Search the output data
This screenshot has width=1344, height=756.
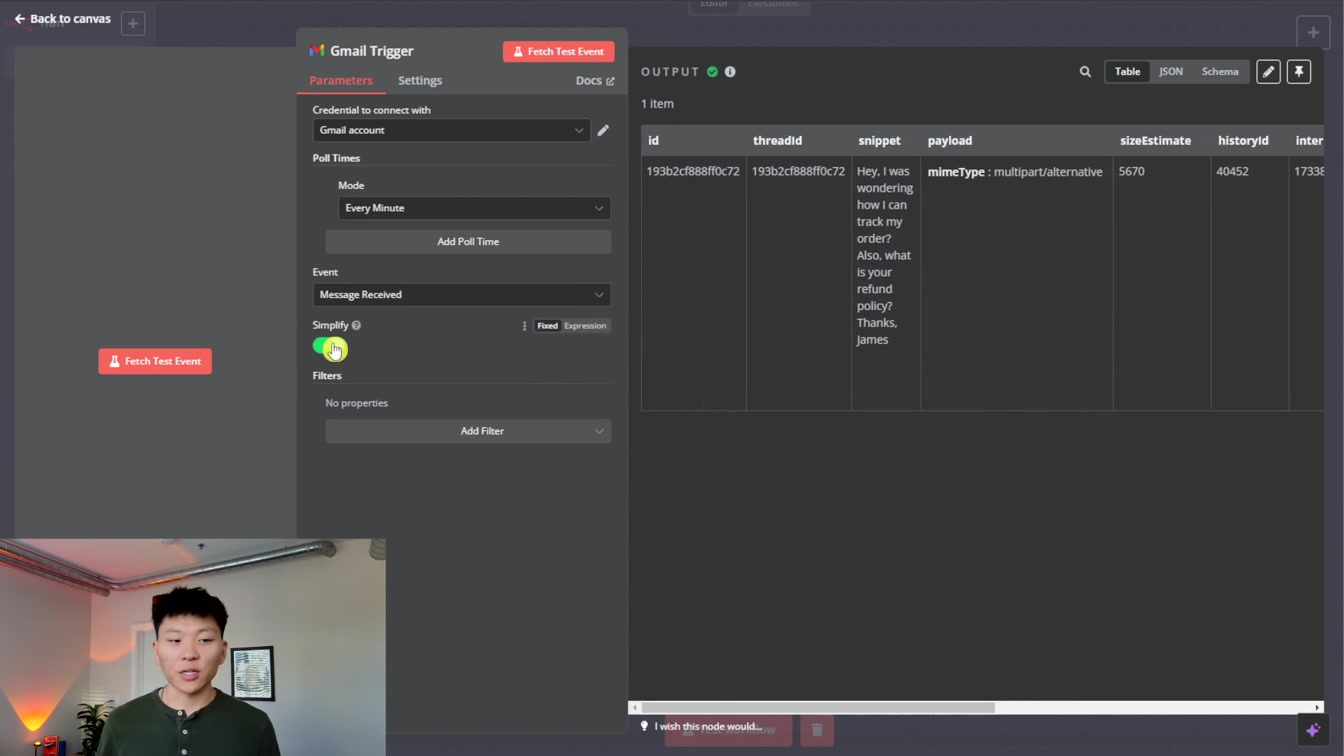(x=1085, y=72)
